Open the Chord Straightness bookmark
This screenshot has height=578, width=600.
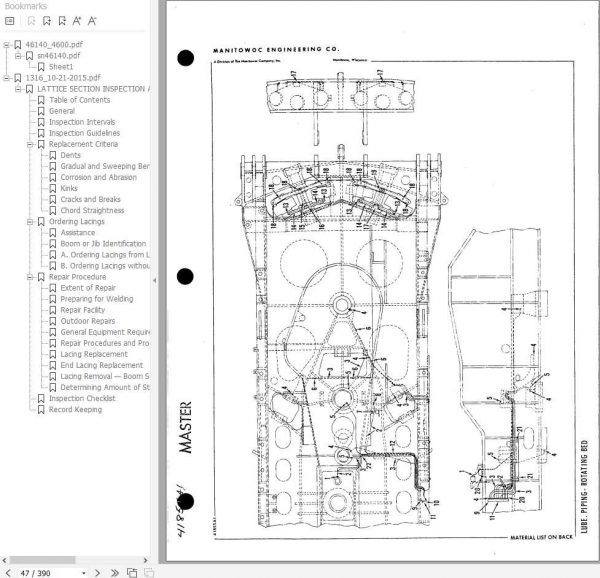pyautogui.click(x=92, y=210)
